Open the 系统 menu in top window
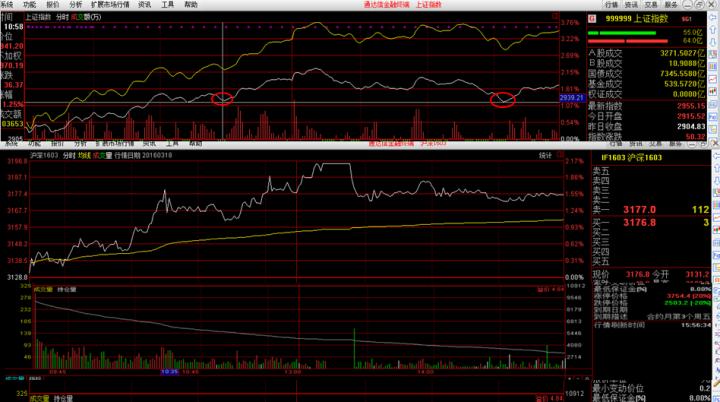This screenshot has height=402, width=720. coord(6,5)
